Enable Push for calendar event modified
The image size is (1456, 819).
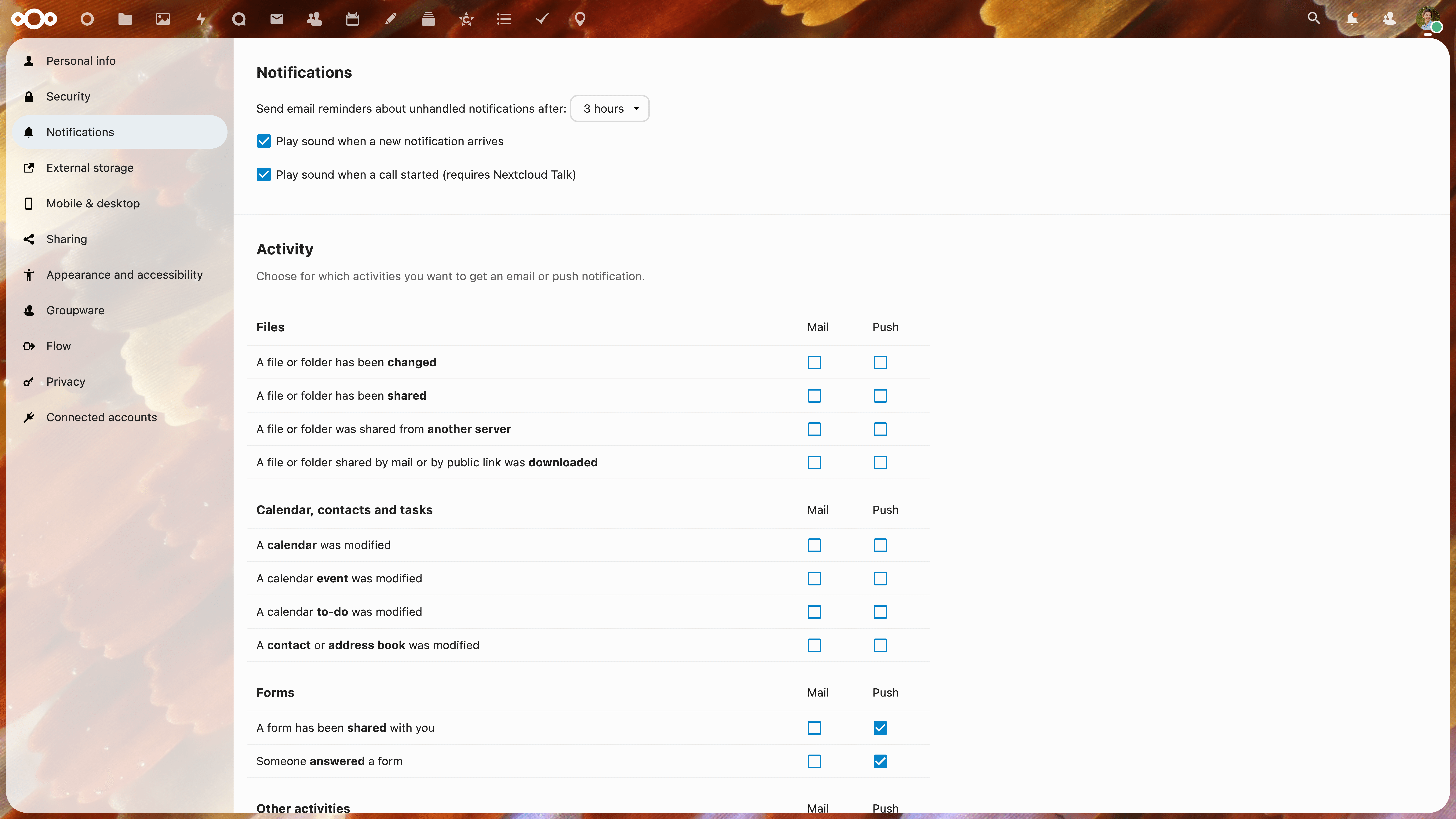click(x=880, y=579)
